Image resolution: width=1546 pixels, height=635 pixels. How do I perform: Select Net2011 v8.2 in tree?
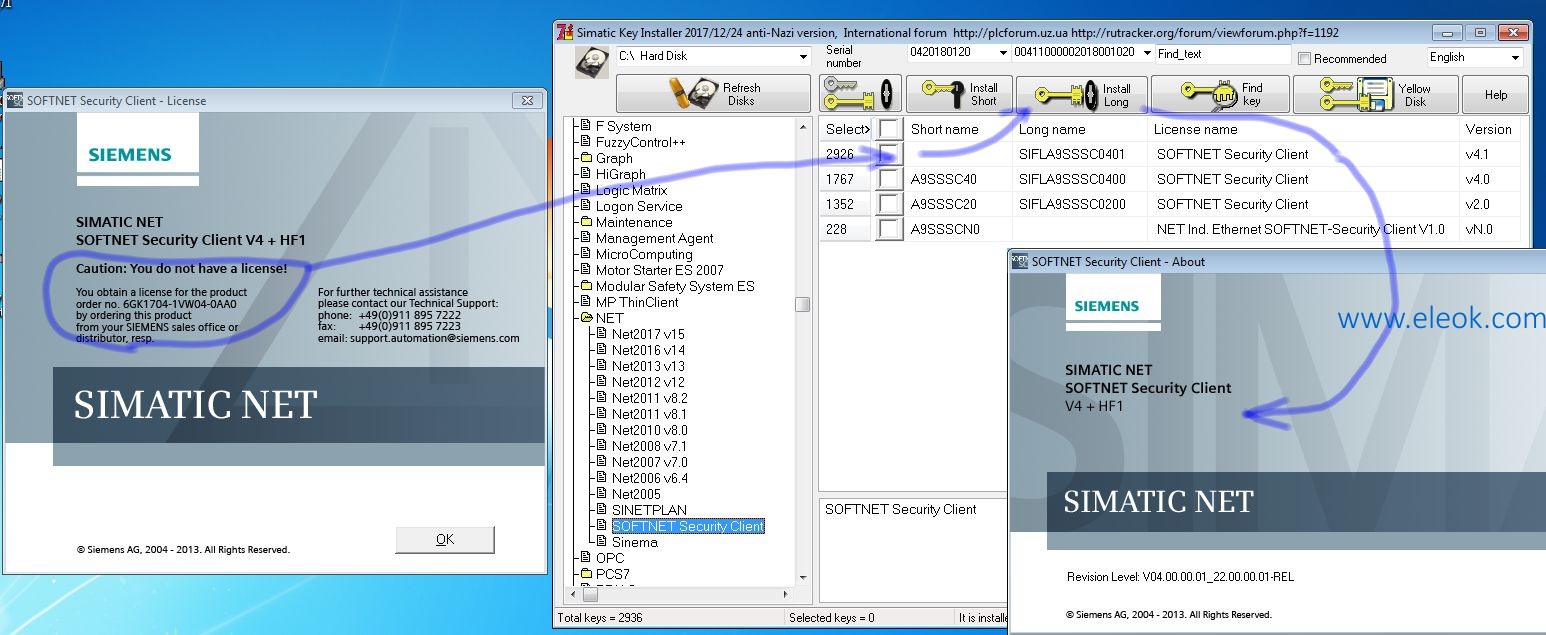pyautogui.click(x=649, y=398)
